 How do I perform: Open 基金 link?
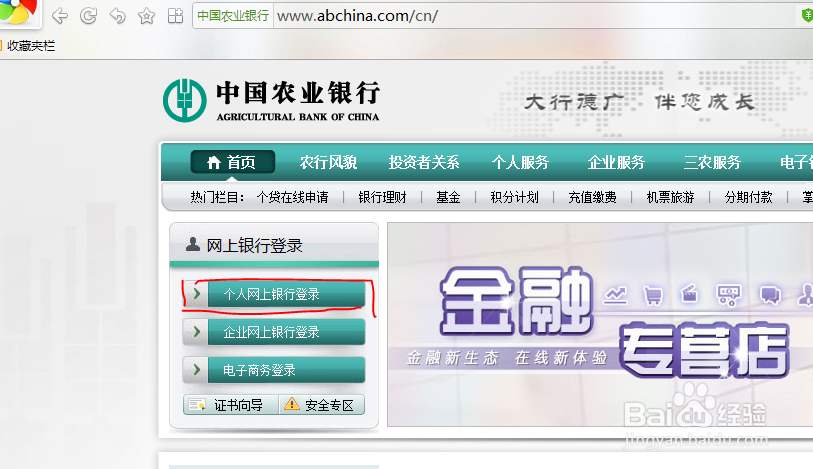click(448, 197)
